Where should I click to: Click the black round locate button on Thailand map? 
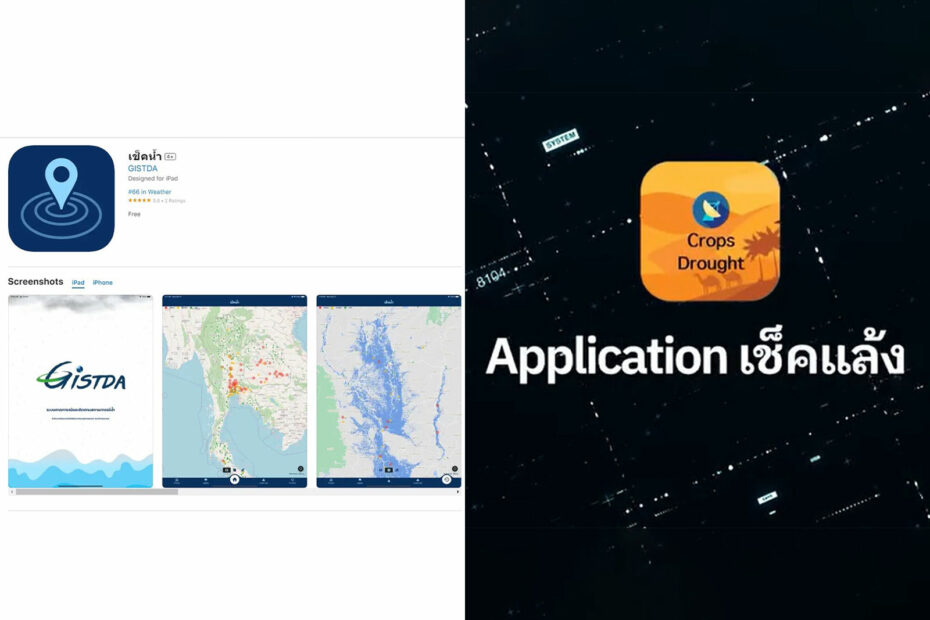pos(301,469)
